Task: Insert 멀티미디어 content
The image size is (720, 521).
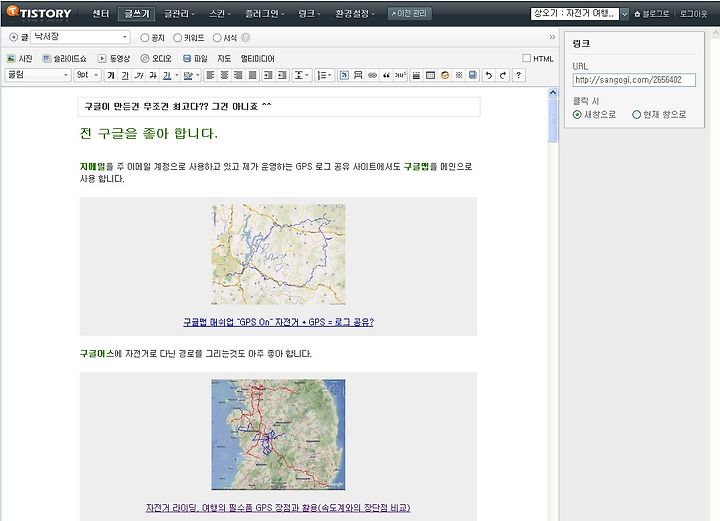Action: [258, 58]
